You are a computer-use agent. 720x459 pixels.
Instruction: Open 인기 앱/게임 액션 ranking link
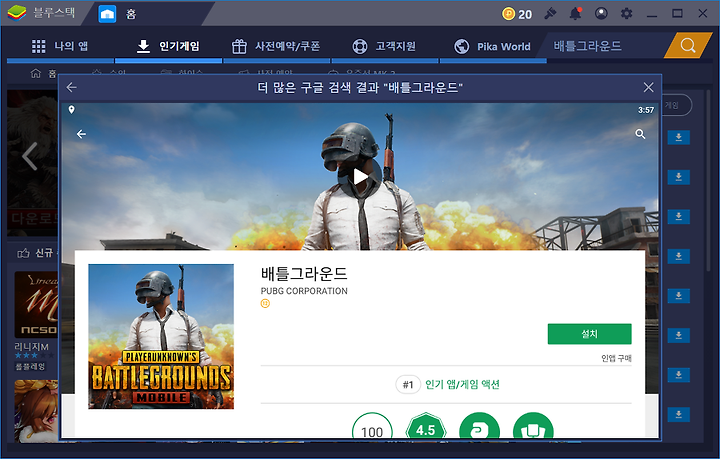pos(462,384)
